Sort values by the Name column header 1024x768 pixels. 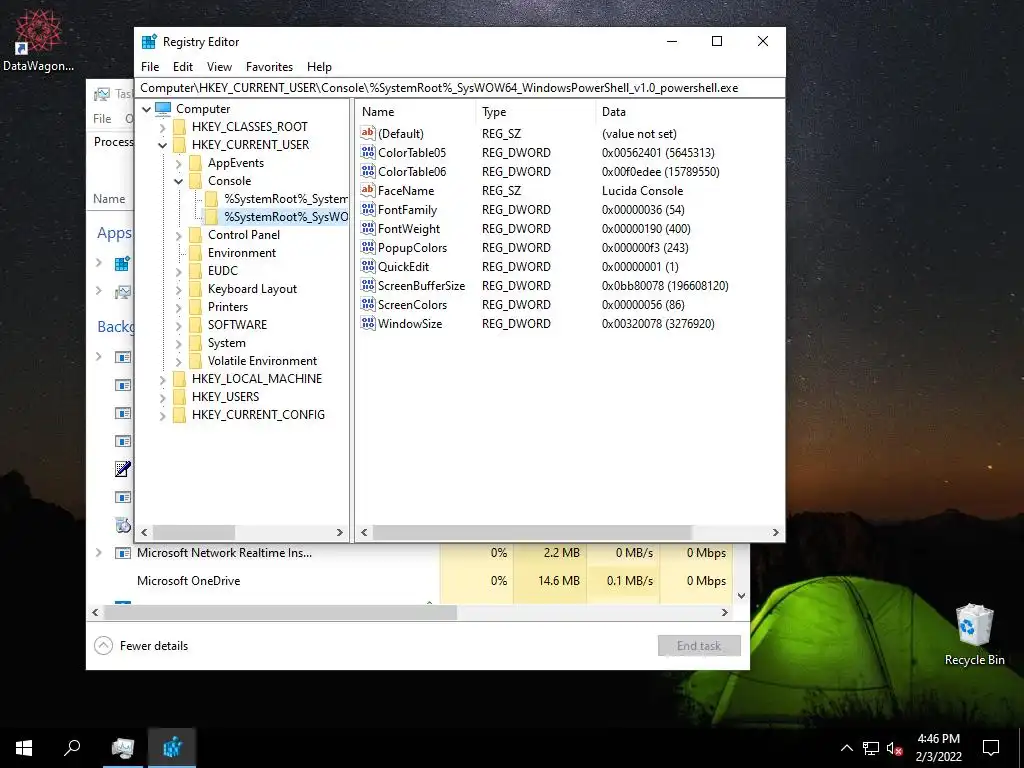click(415, 112)
